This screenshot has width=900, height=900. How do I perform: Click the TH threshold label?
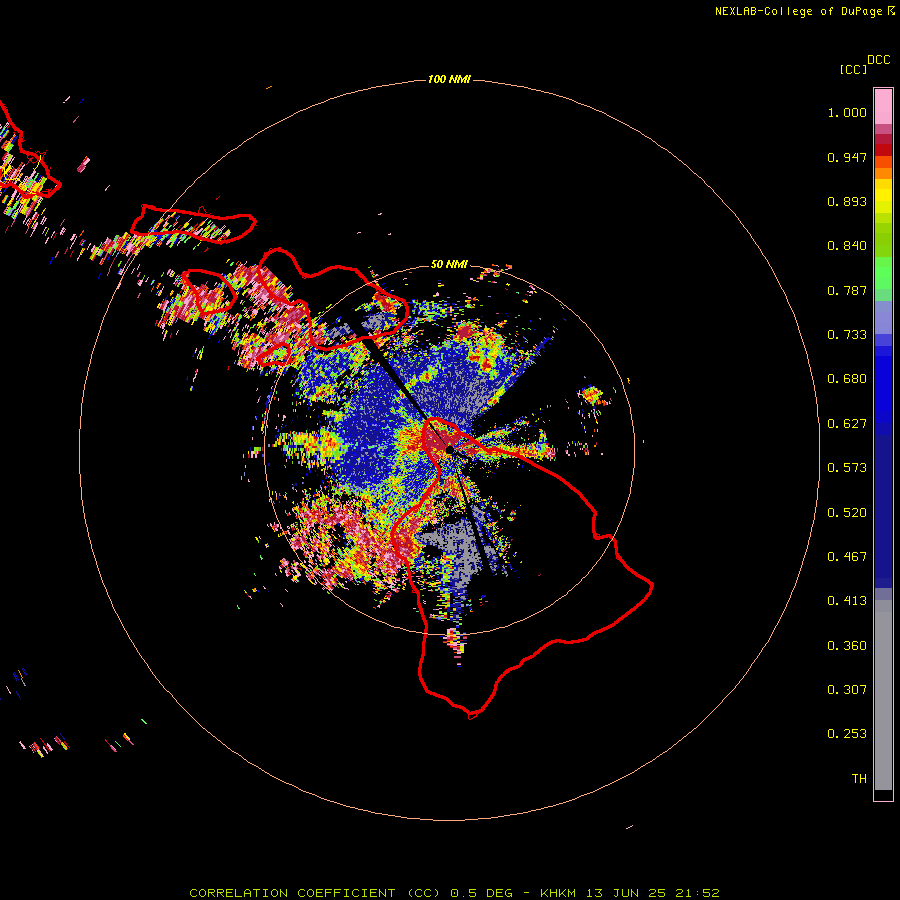pos(859,779)
